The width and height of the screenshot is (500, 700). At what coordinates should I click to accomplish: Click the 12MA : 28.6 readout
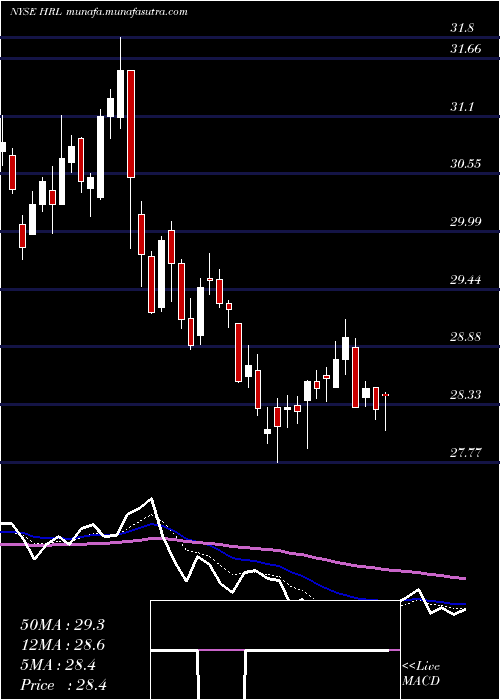point(62,645)
